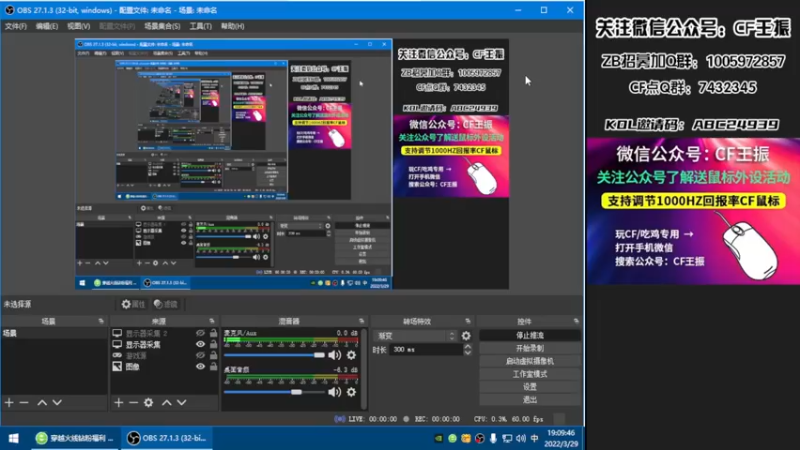
Task: Undock the 控件 panel via its header icon
Action: click(576, 321)
